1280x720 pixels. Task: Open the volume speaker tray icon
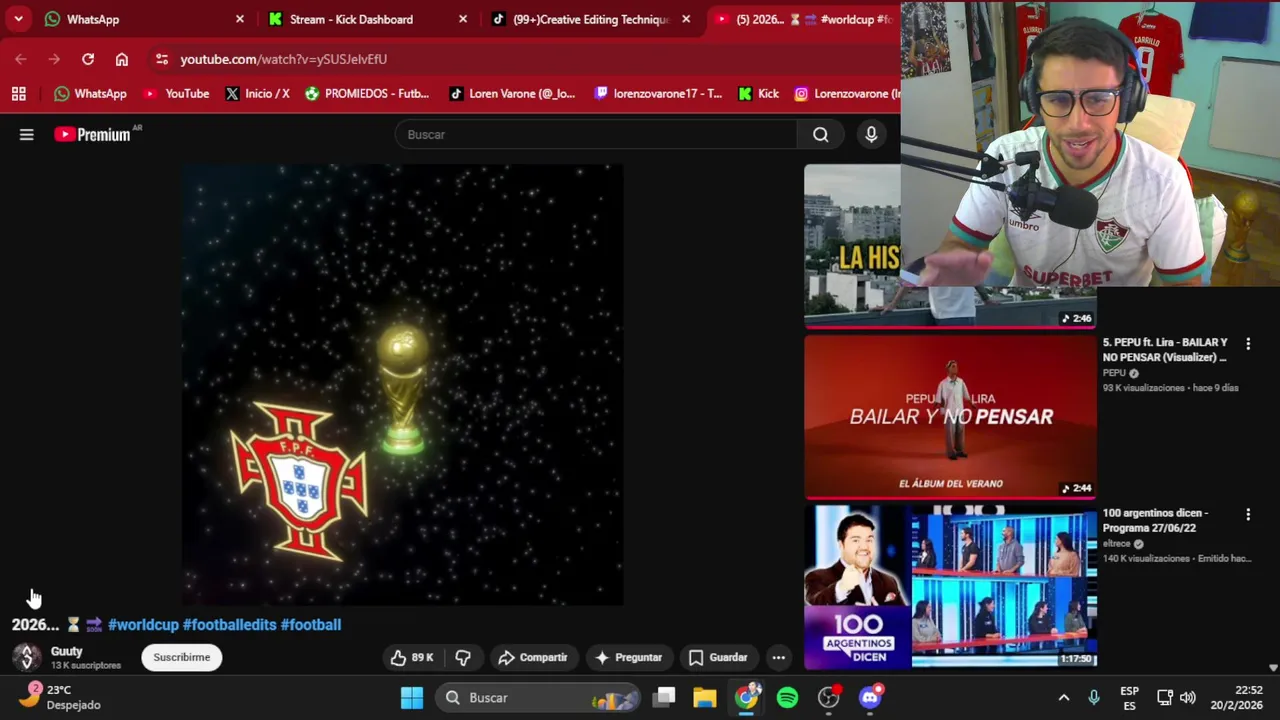click(1188, 698)
